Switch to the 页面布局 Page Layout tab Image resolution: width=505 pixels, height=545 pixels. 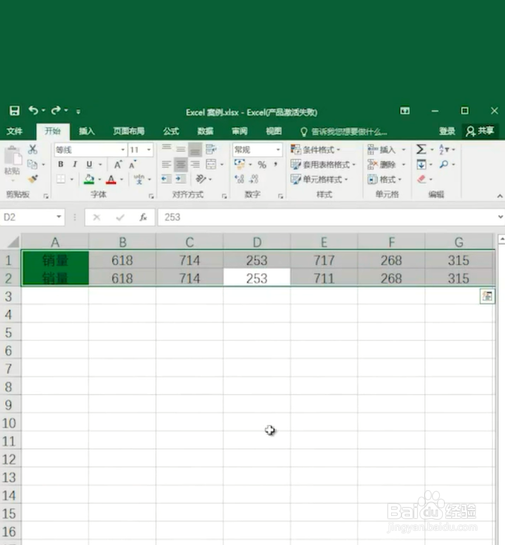point(129,131)
